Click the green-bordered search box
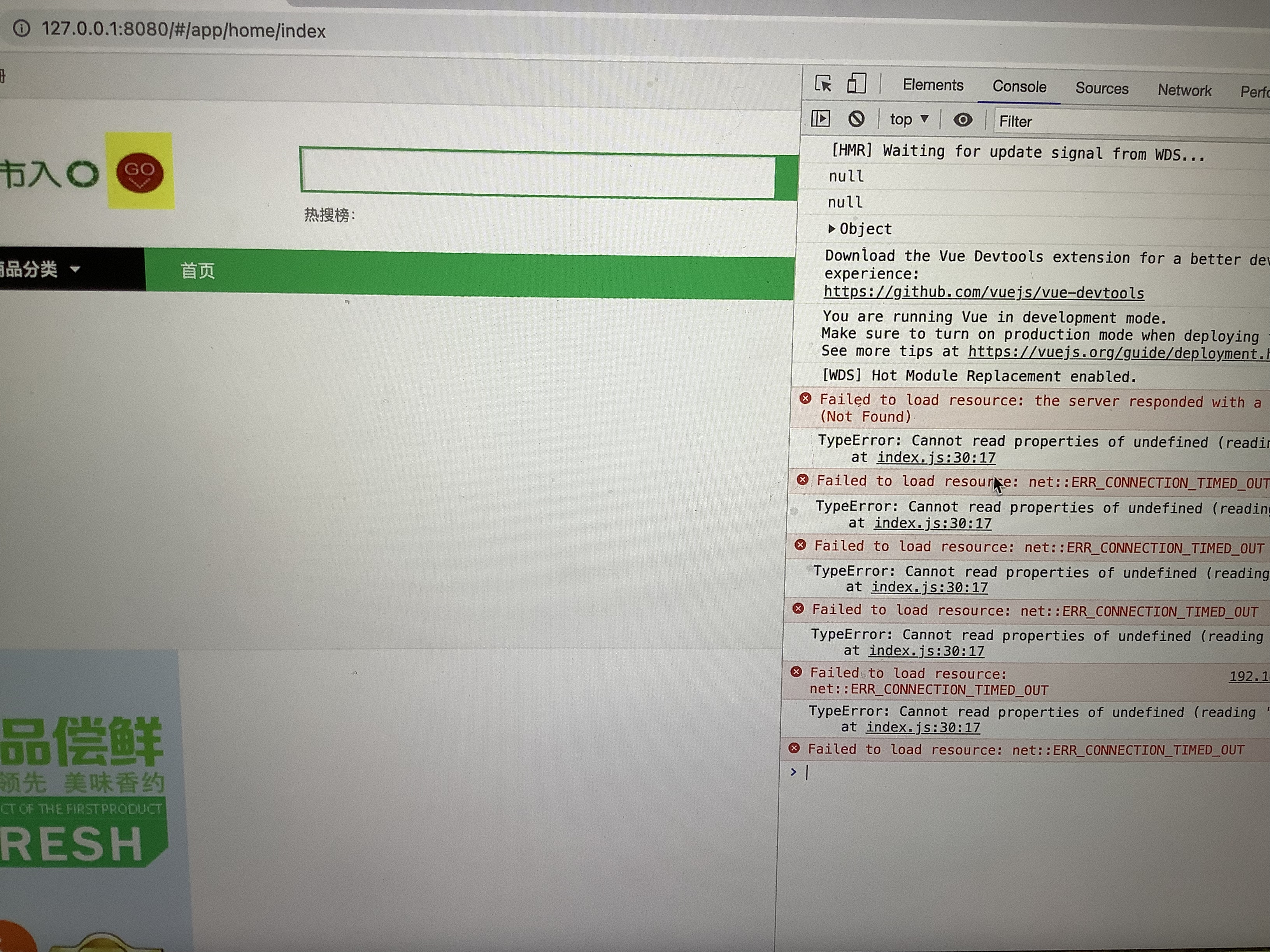 (537, 174)
